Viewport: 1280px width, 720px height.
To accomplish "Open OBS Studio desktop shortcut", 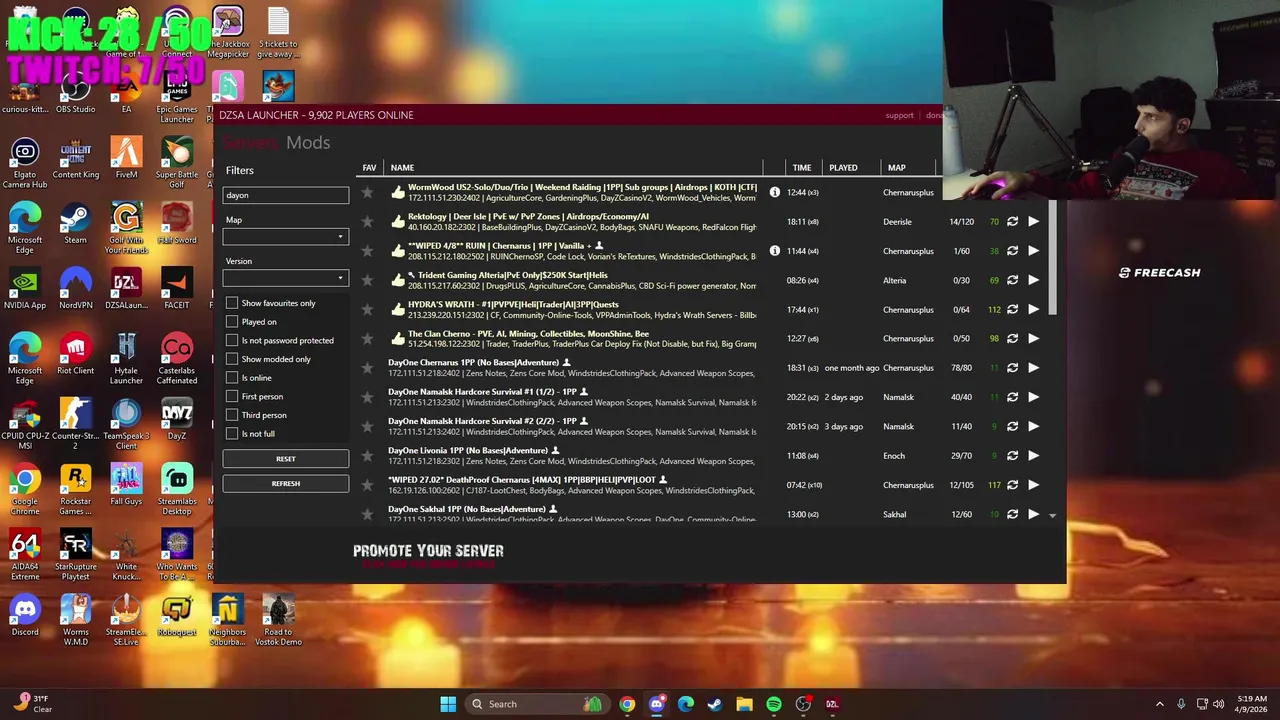I will [75, 93].
